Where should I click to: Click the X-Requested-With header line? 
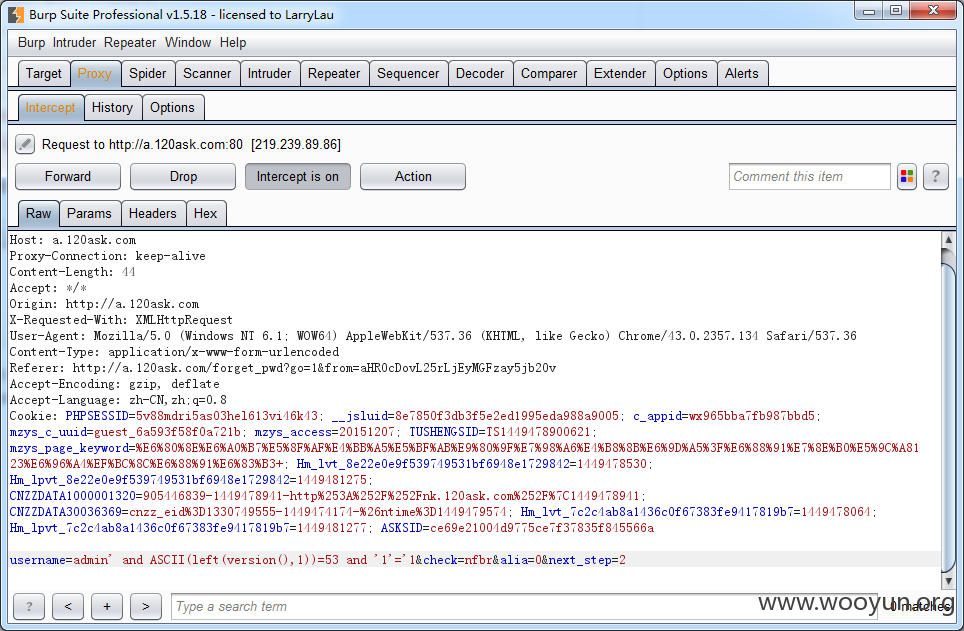tap(121, 320)
